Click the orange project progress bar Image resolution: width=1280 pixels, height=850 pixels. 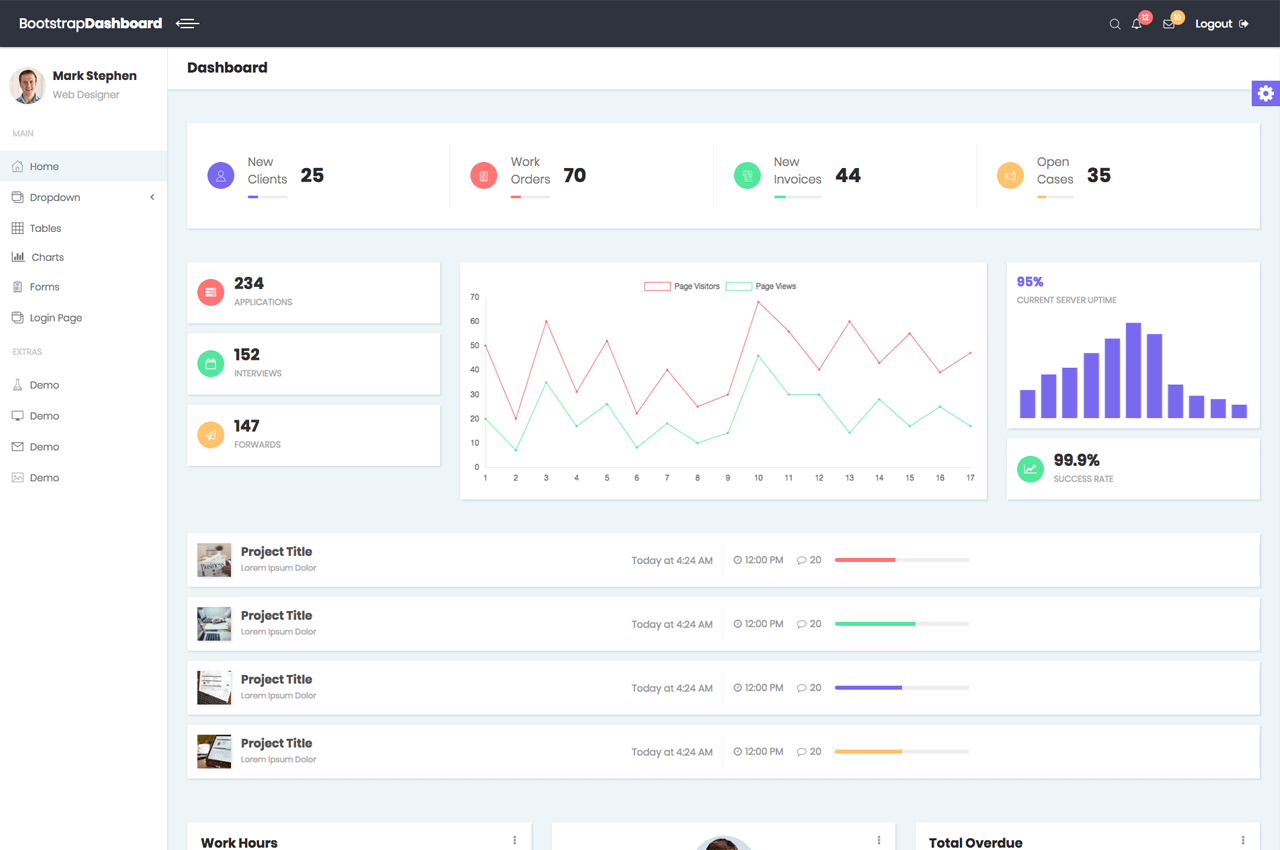902,751
